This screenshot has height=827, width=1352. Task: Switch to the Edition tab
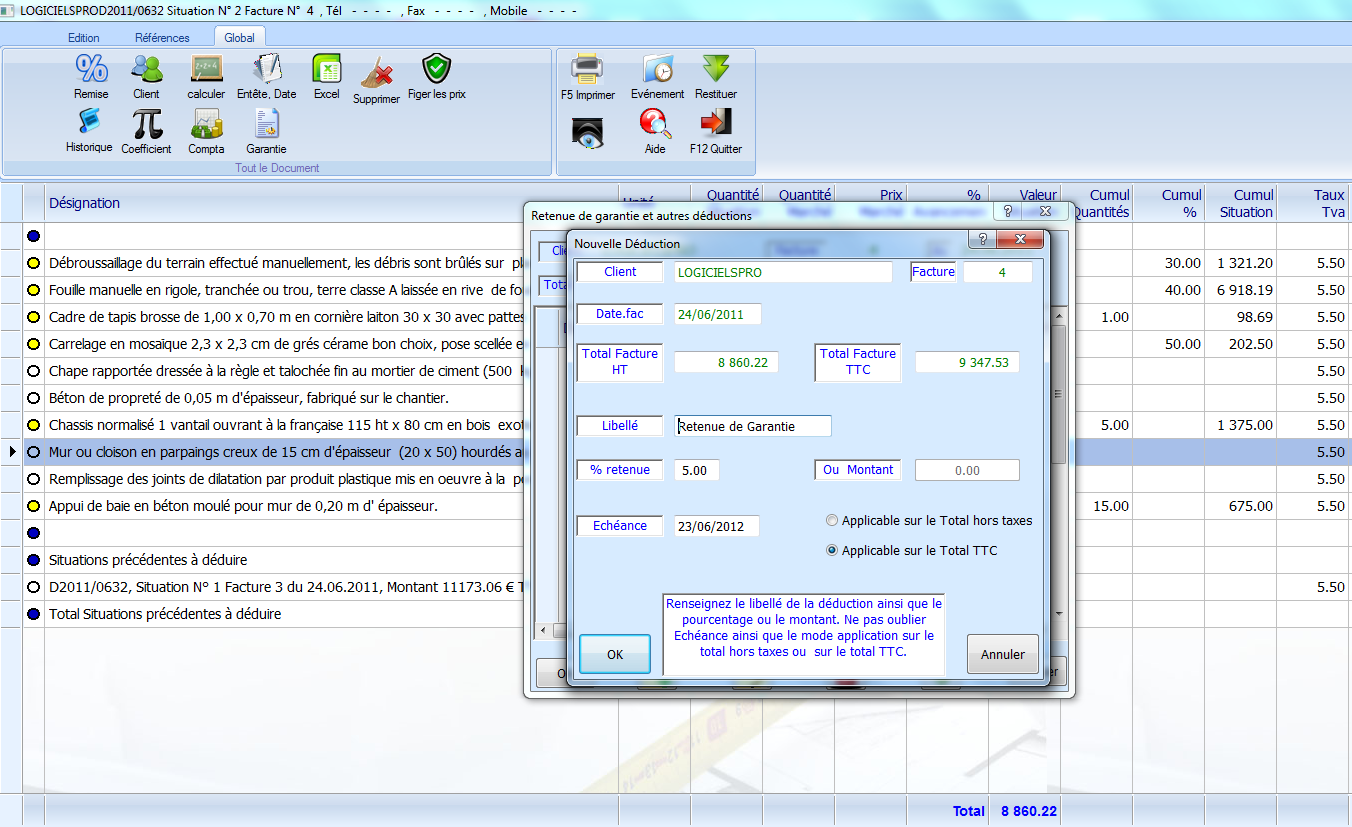84,38
